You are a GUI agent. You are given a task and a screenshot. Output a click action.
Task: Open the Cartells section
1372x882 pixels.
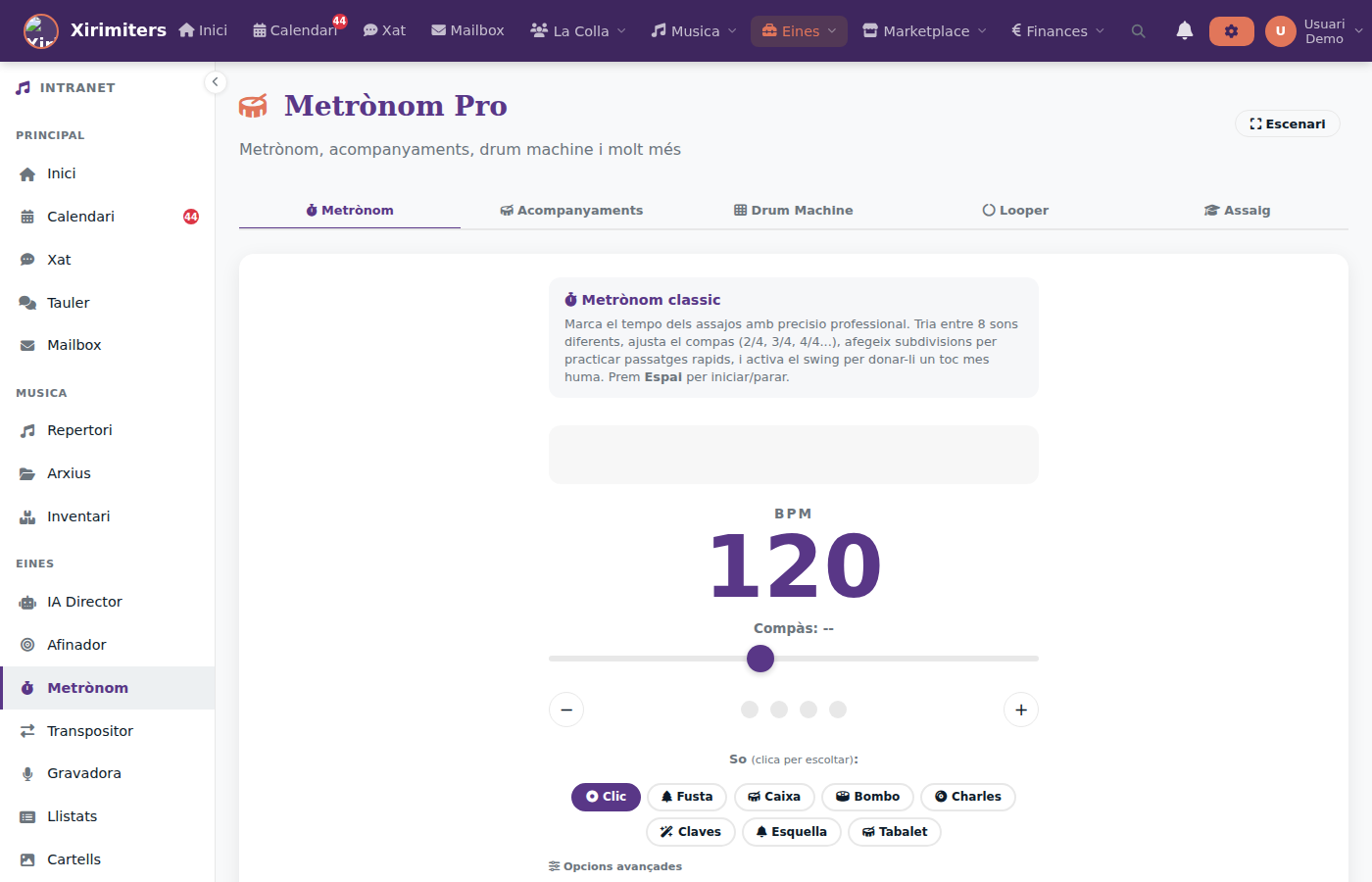coord(73,858)
